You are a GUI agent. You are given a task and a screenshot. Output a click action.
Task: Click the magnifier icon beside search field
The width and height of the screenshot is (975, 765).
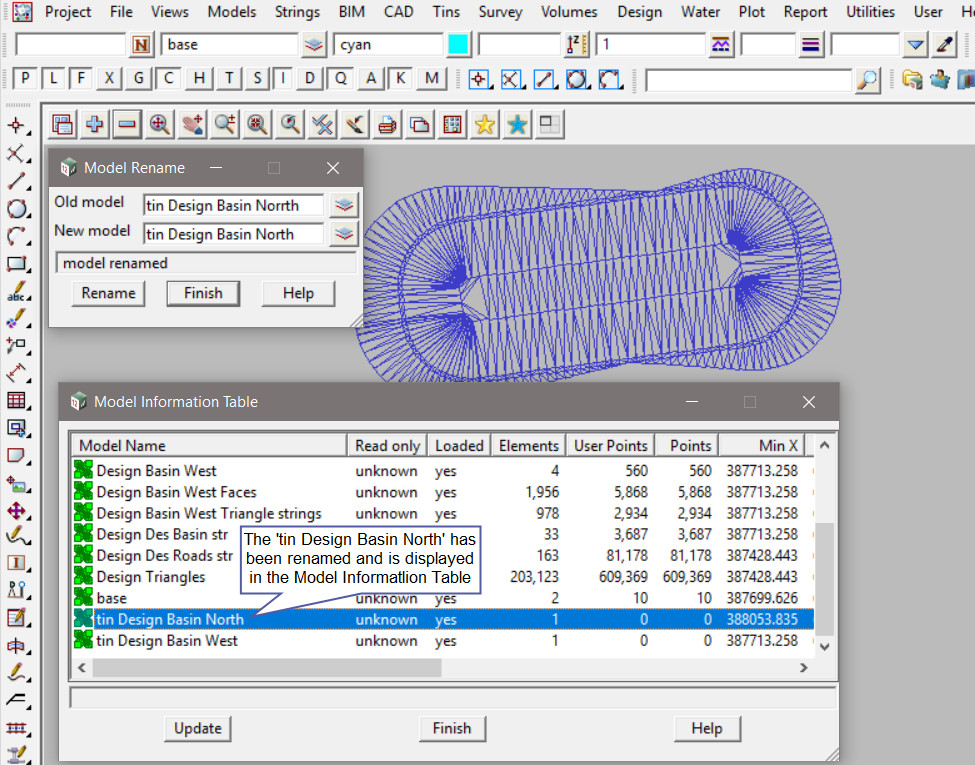869,79
